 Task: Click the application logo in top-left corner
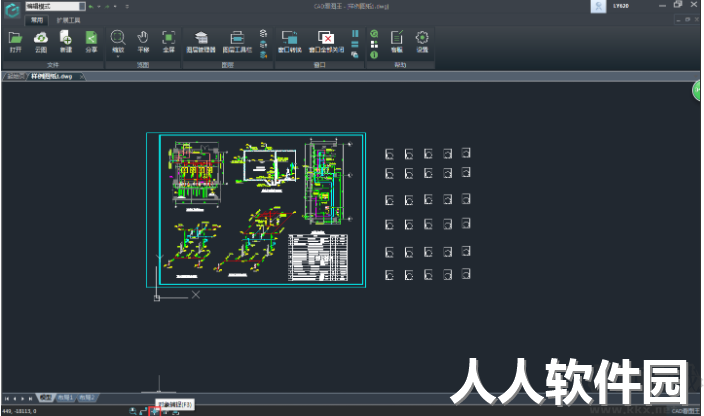[12, 10]
